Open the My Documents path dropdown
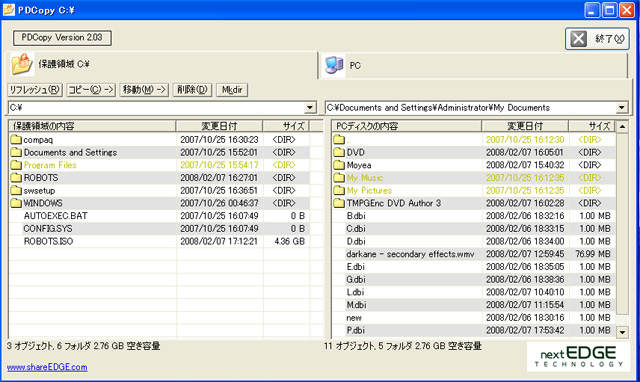This screenshot has height=382, width=640. (x=622, y=108)
